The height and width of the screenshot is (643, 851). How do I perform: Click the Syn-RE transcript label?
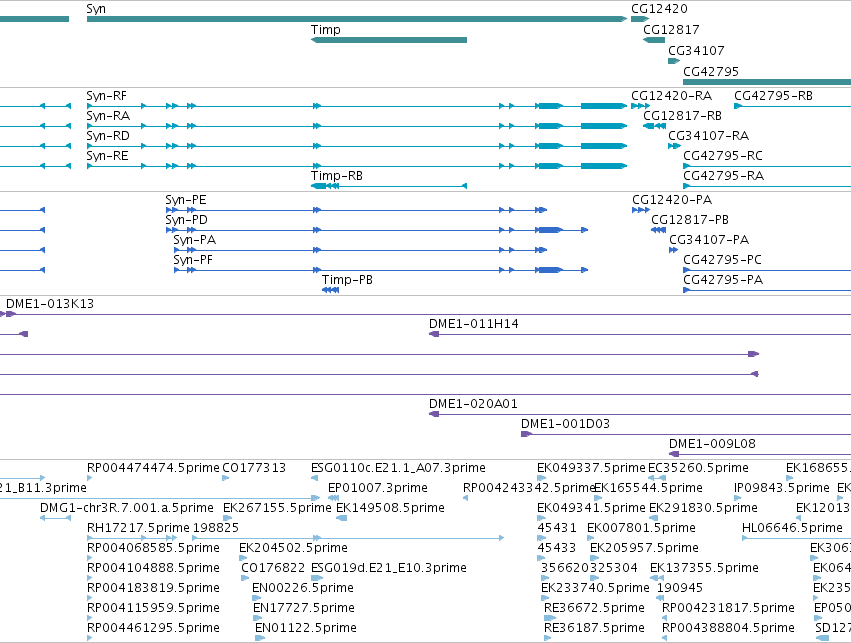(107, 156)
